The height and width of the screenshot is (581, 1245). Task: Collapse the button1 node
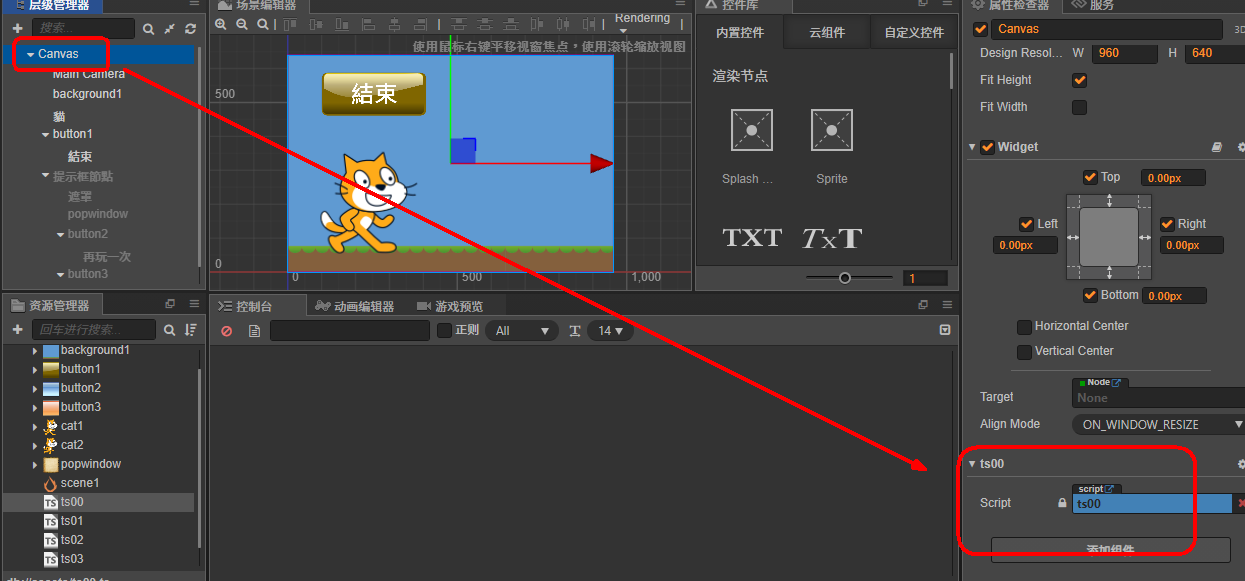tap(45, 134)
